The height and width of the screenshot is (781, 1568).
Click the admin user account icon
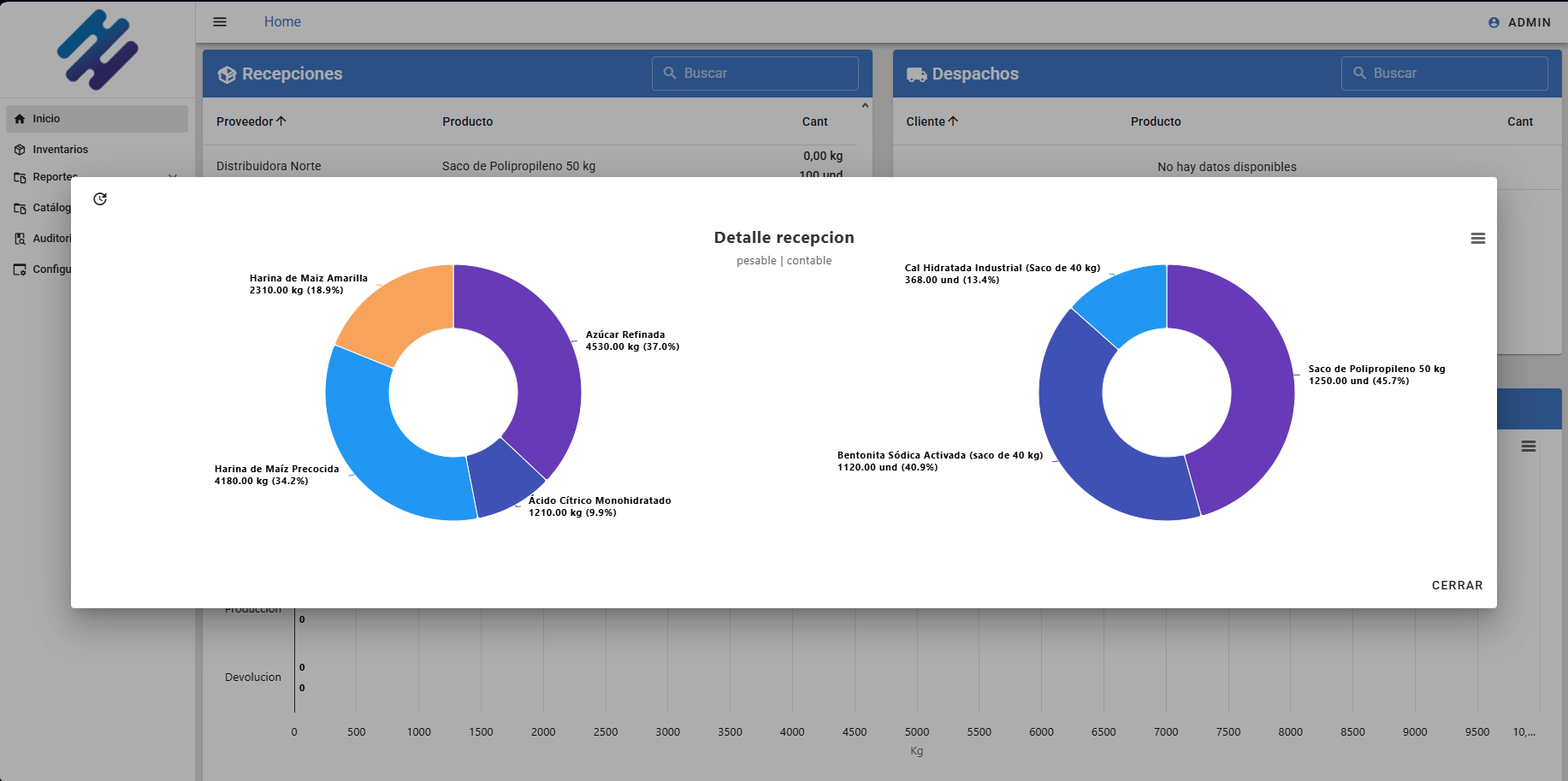[x=1494, y=23]
